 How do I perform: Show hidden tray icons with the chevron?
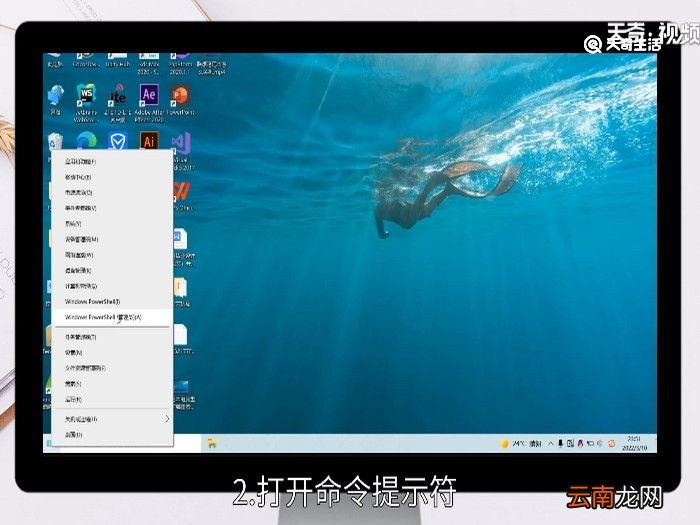(x=551, y=443)
